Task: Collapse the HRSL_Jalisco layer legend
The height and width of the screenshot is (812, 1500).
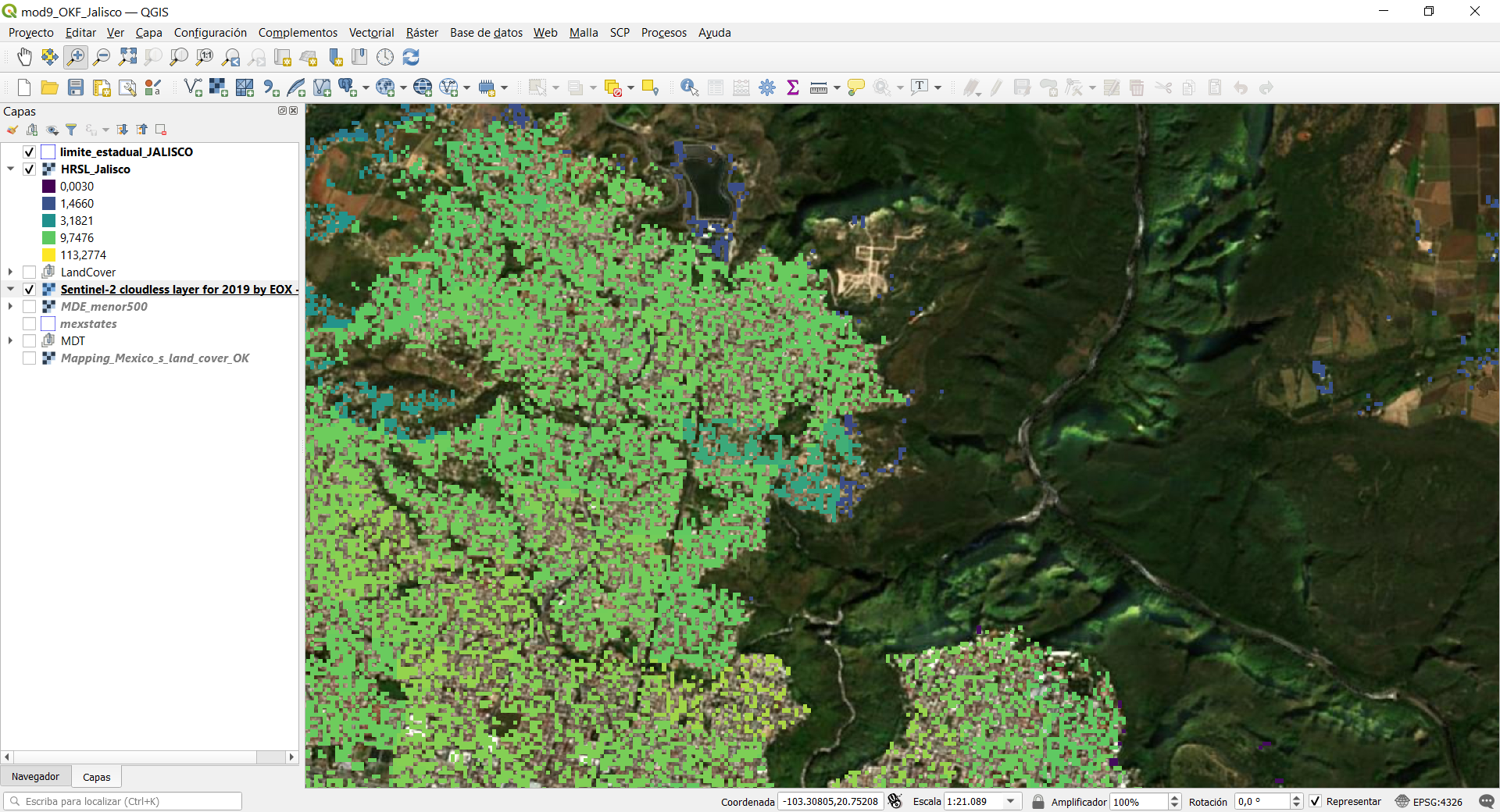Action: point(10,169)
